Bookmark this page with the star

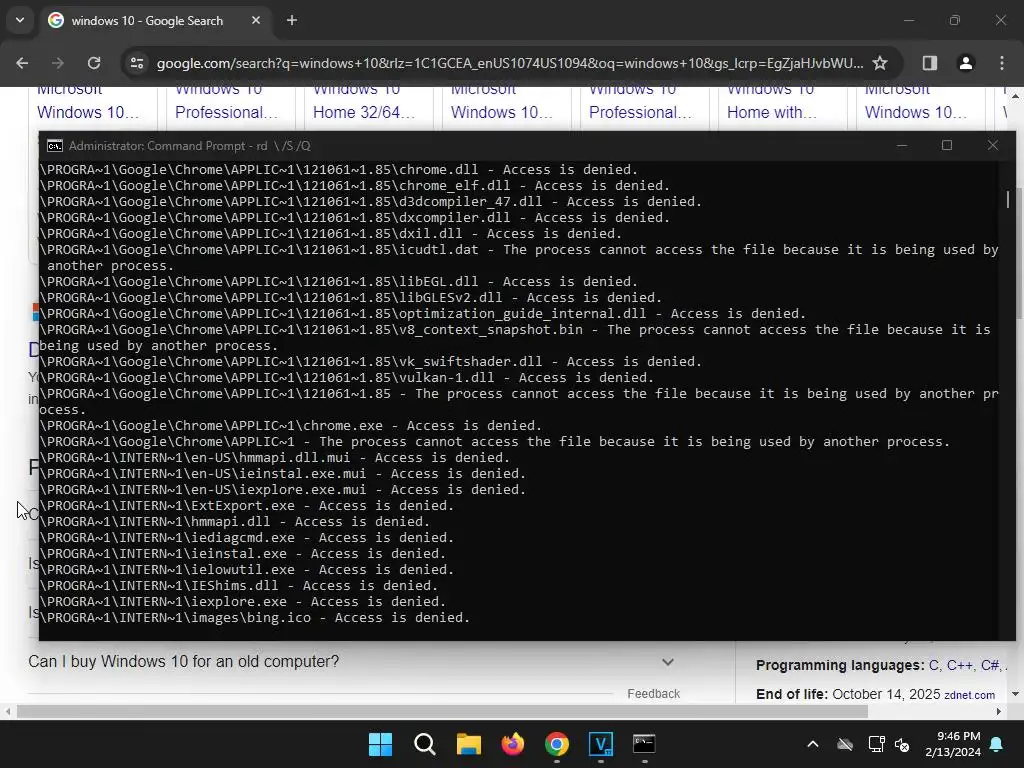[x=880, y=63]
